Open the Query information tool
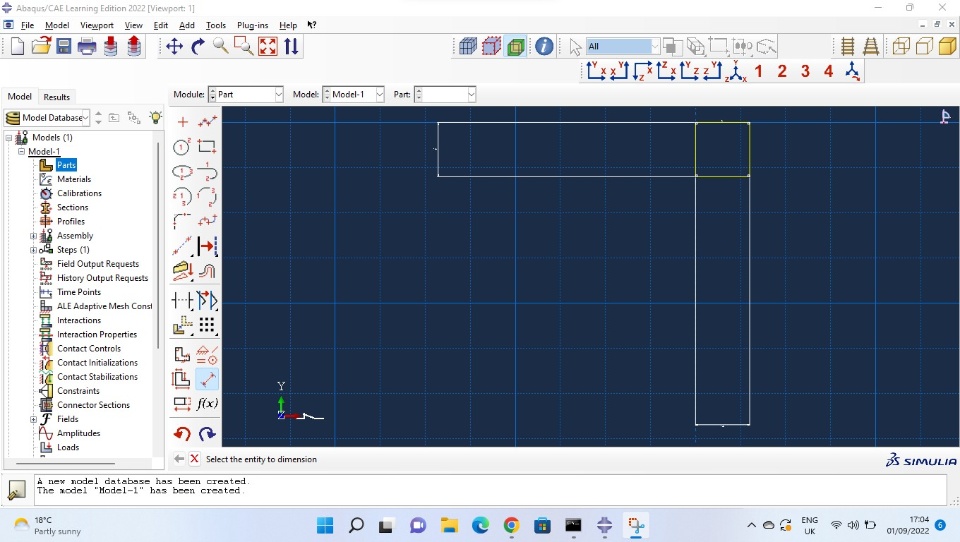This screenshot has height=542, width=960. (544, 47)
